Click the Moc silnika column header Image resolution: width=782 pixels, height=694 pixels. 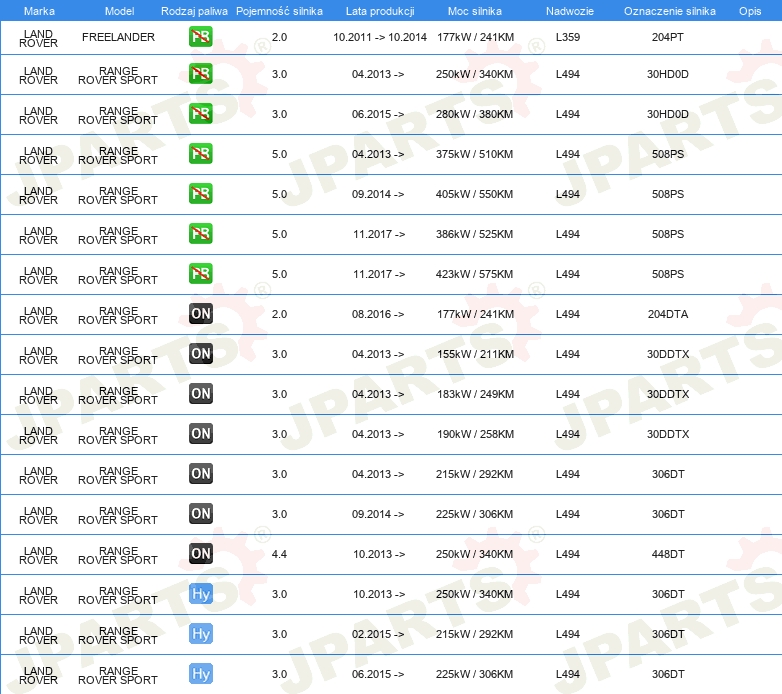pos(475,11)
